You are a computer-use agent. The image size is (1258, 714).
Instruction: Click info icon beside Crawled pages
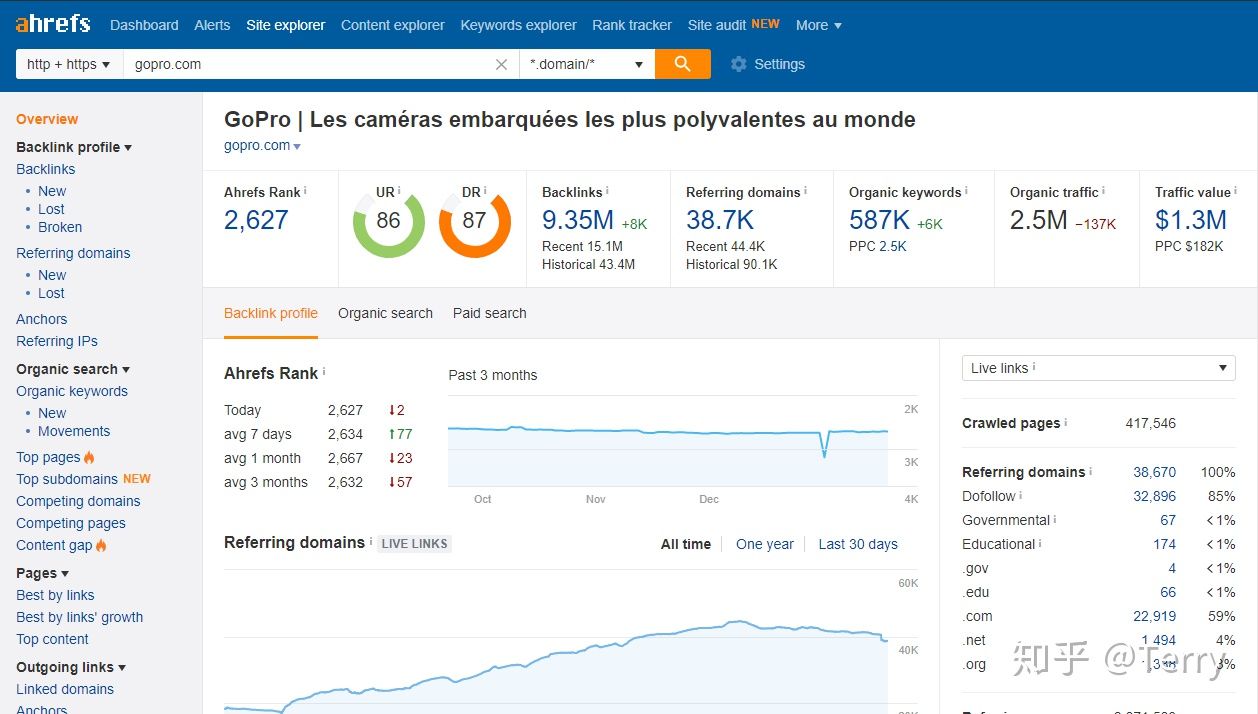tap(1066, 422)
